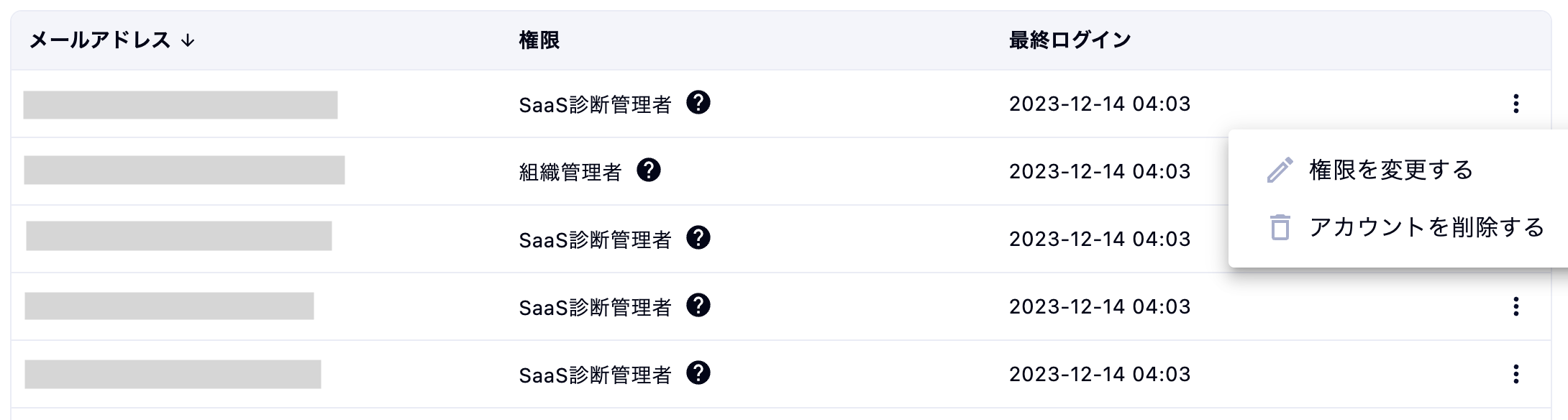
Task: Expand the three-dot menu in the fourth row
Action: pyautogui.click(x=1515, y=306)
